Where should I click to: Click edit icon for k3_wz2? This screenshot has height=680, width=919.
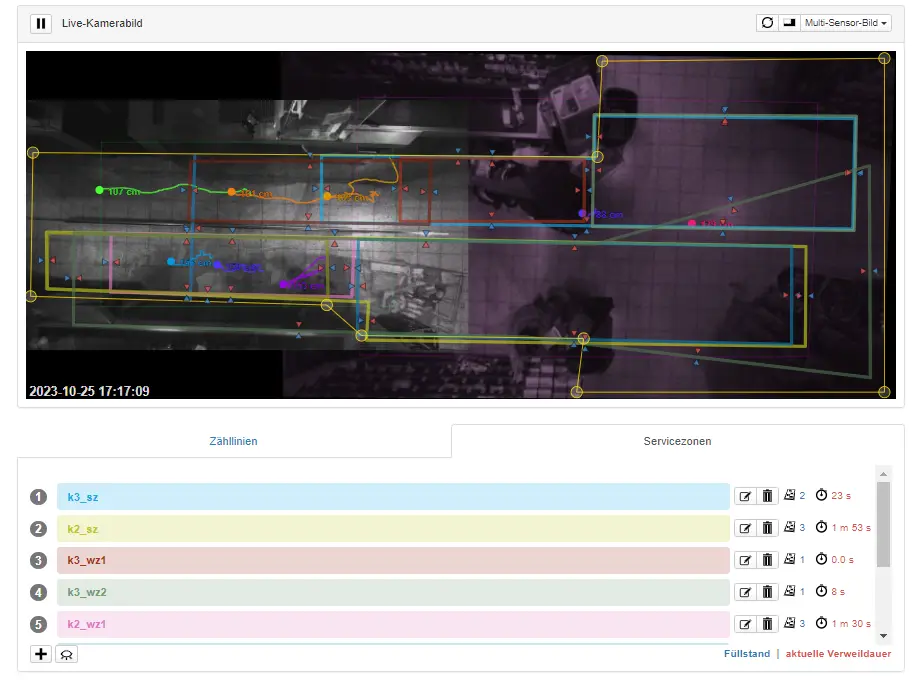(745, 592)
